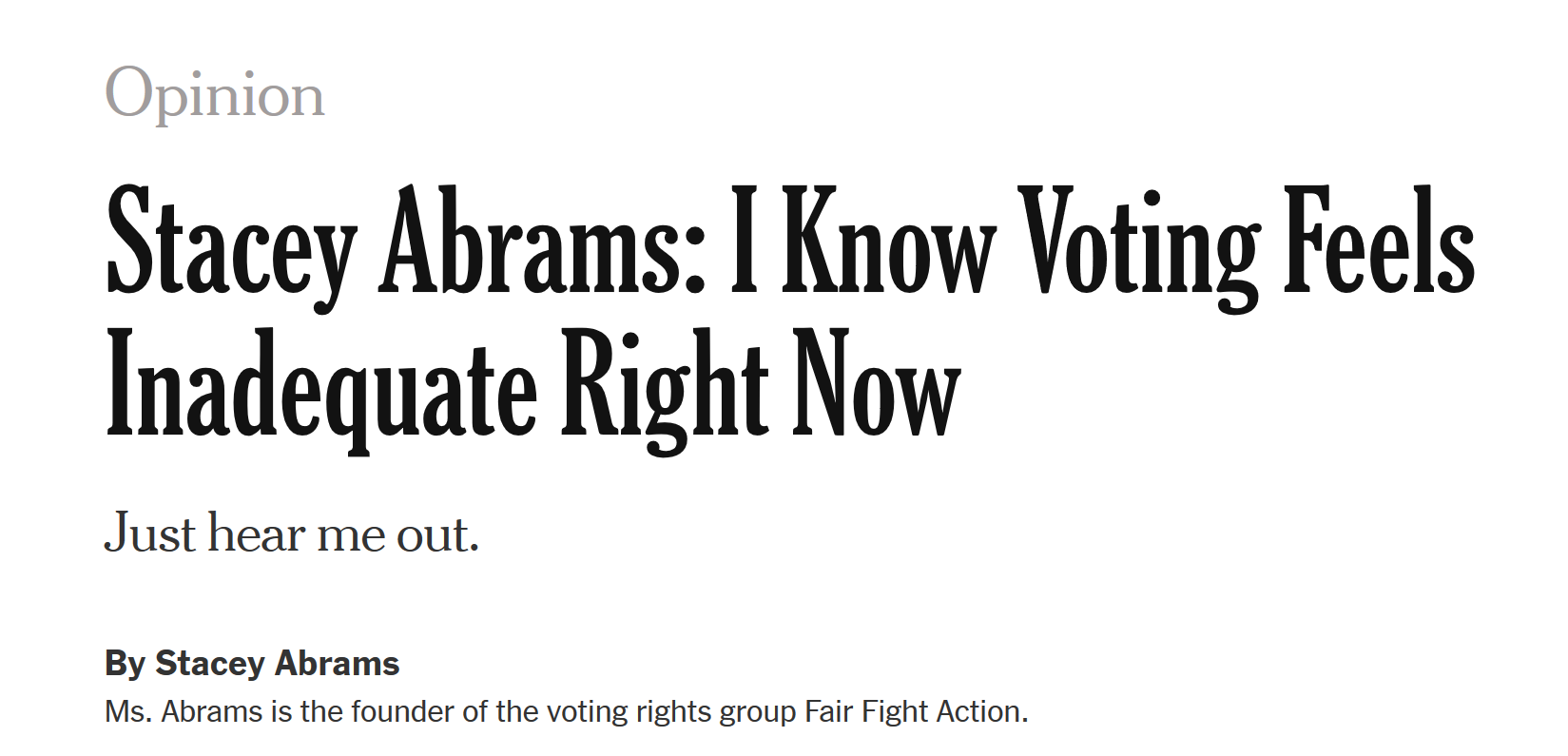The width and height of the screenshot is (1568, 756).
Task: Click "out." at the end of the subheading
Action: tap(437, 533)
